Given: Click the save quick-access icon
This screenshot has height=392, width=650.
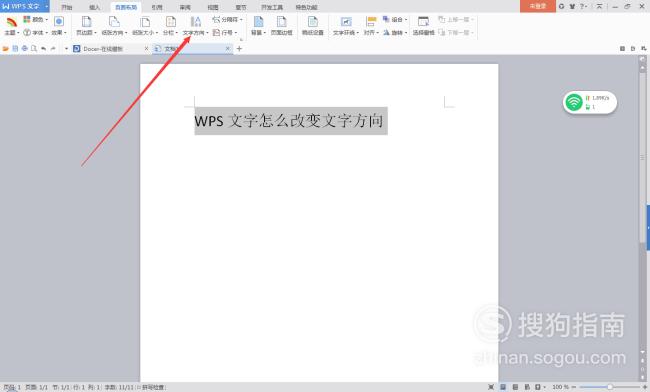Looking at the screenshot, I should tap(15, 48).
